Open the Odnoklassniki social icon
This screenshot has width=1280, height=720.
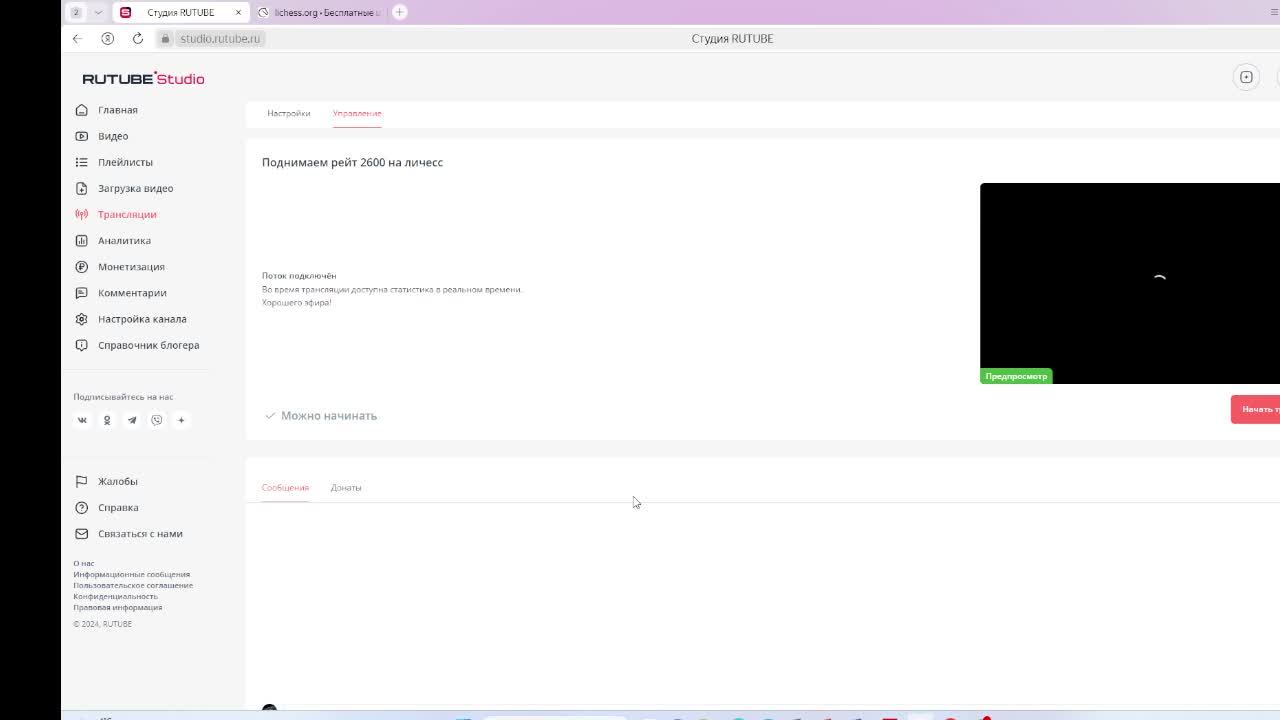click(107, 420)
